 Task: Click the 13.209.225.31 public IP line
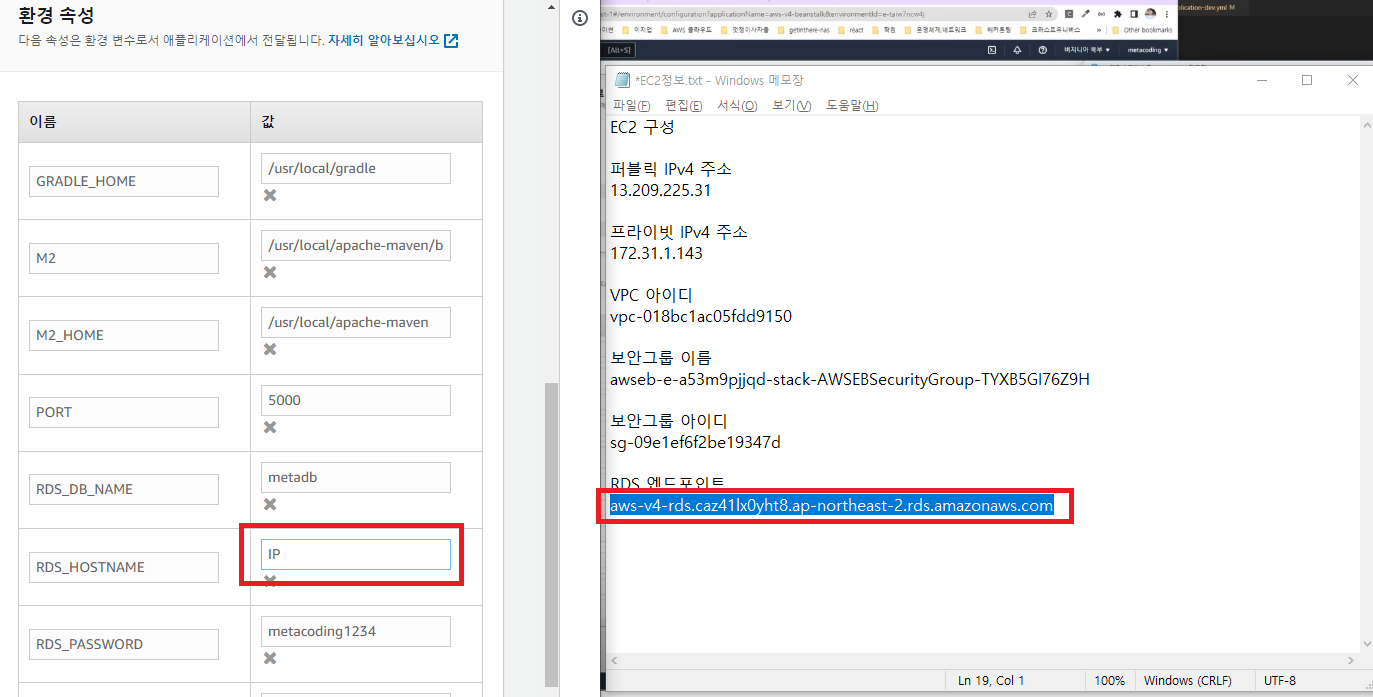tap(660, 190)
